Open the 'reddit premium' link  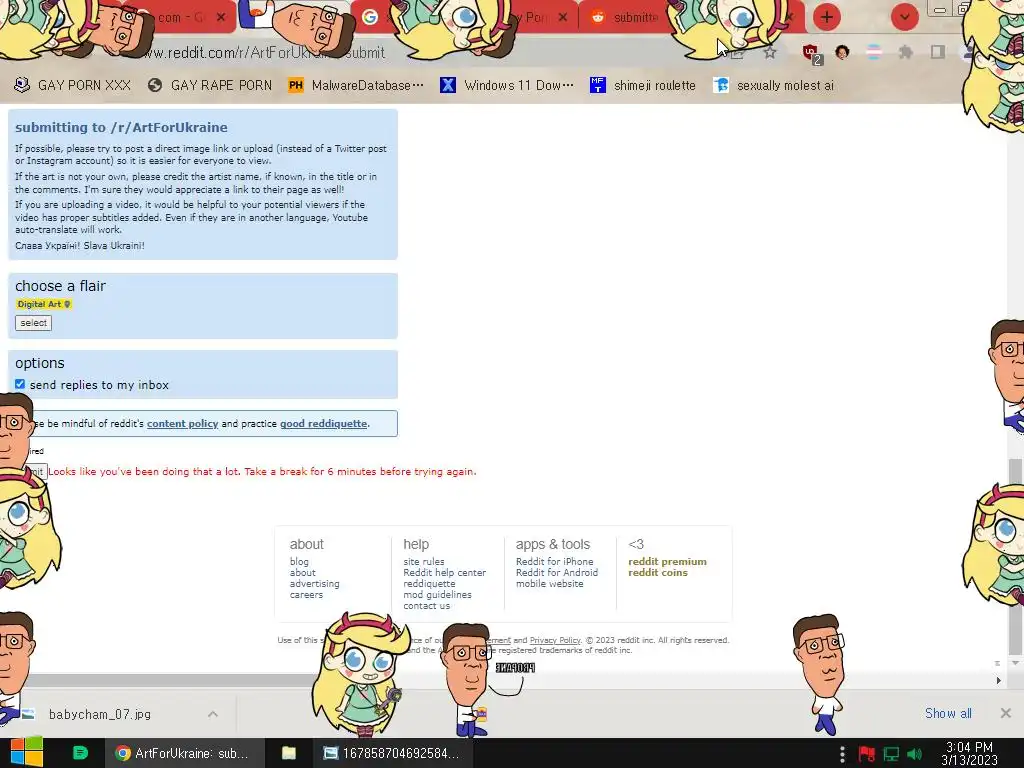[667, 562]
